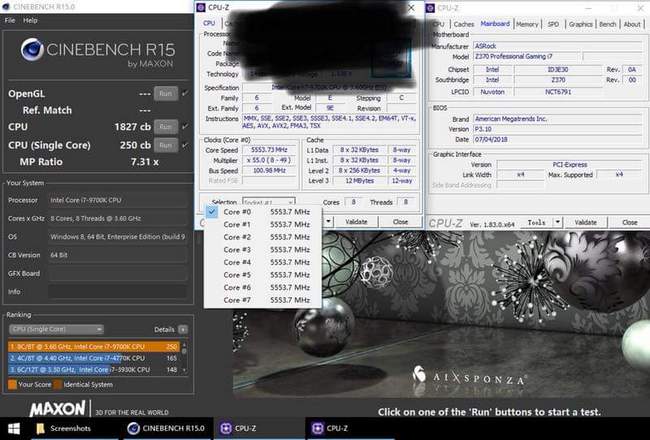This screenshot has width=650, height=440.
Task: Click the Cinebench title bar icon
Action: tap(6, 7)
